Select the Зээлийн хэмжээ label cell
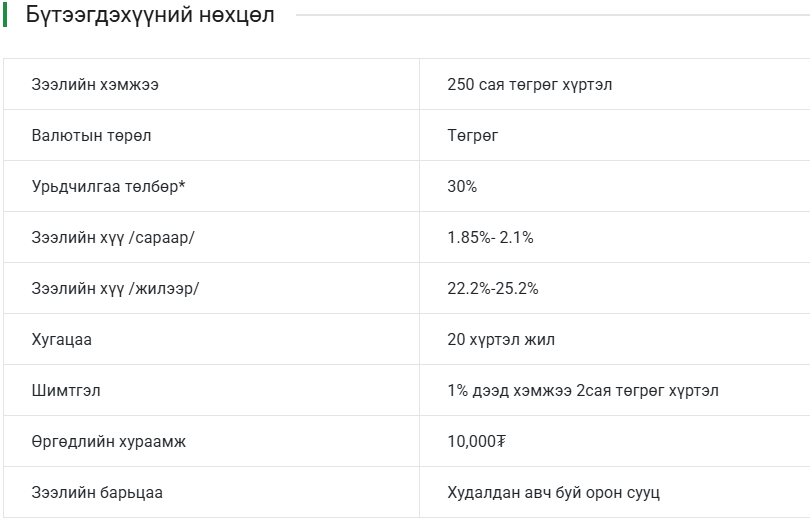The width and height of the screenshot is (810, 518). point(95,84)
